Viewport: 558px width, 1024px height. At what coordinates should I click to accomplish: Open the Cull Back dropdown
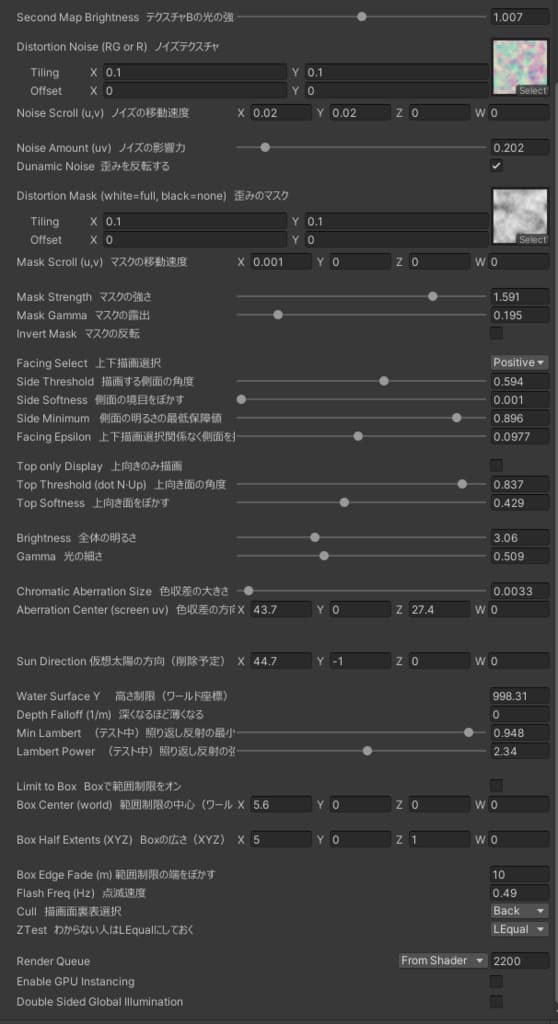click(x=519, y=910)
